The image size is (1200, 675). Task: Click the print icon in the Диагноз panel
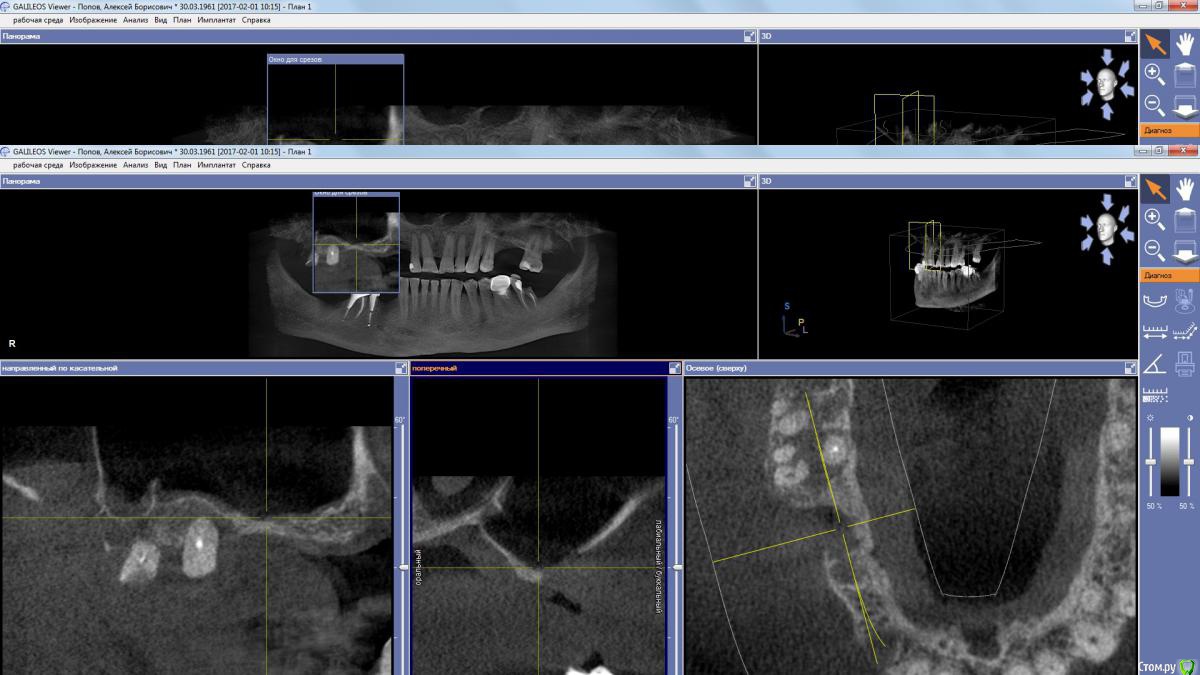point(1184,362)
